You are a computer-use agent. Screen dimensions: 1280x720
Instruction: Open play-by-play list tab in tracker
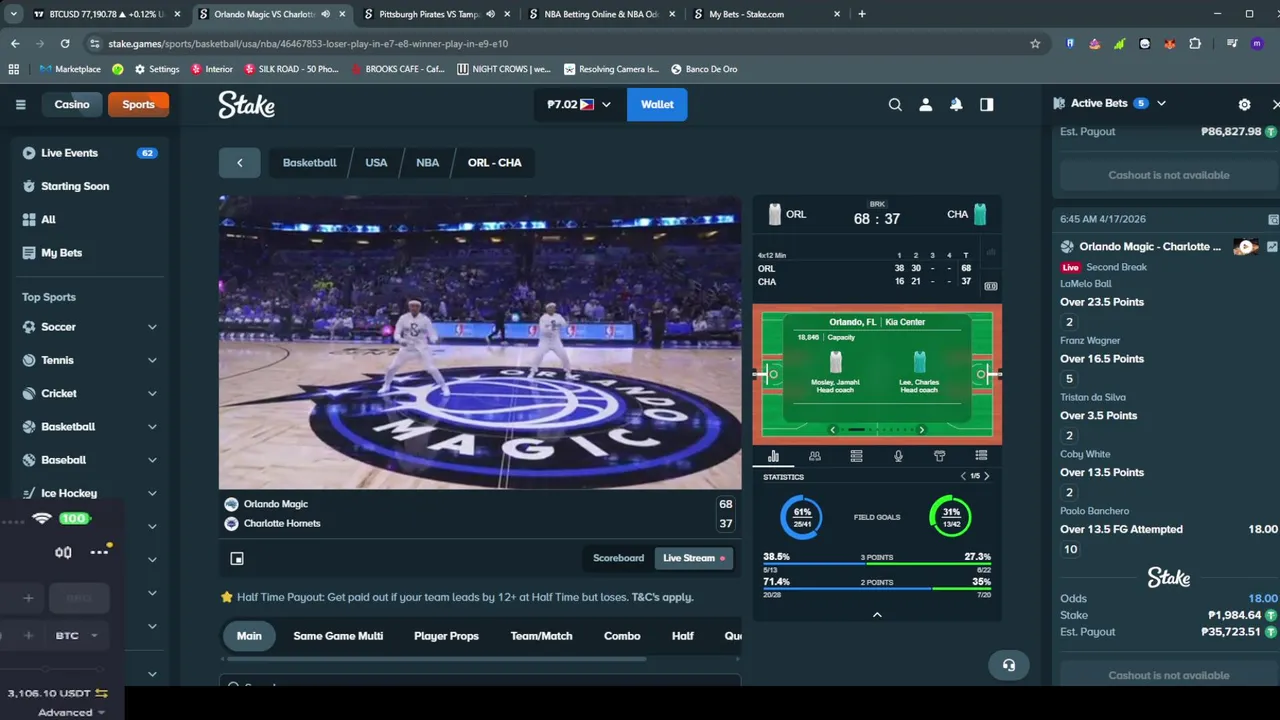(981, 456)
